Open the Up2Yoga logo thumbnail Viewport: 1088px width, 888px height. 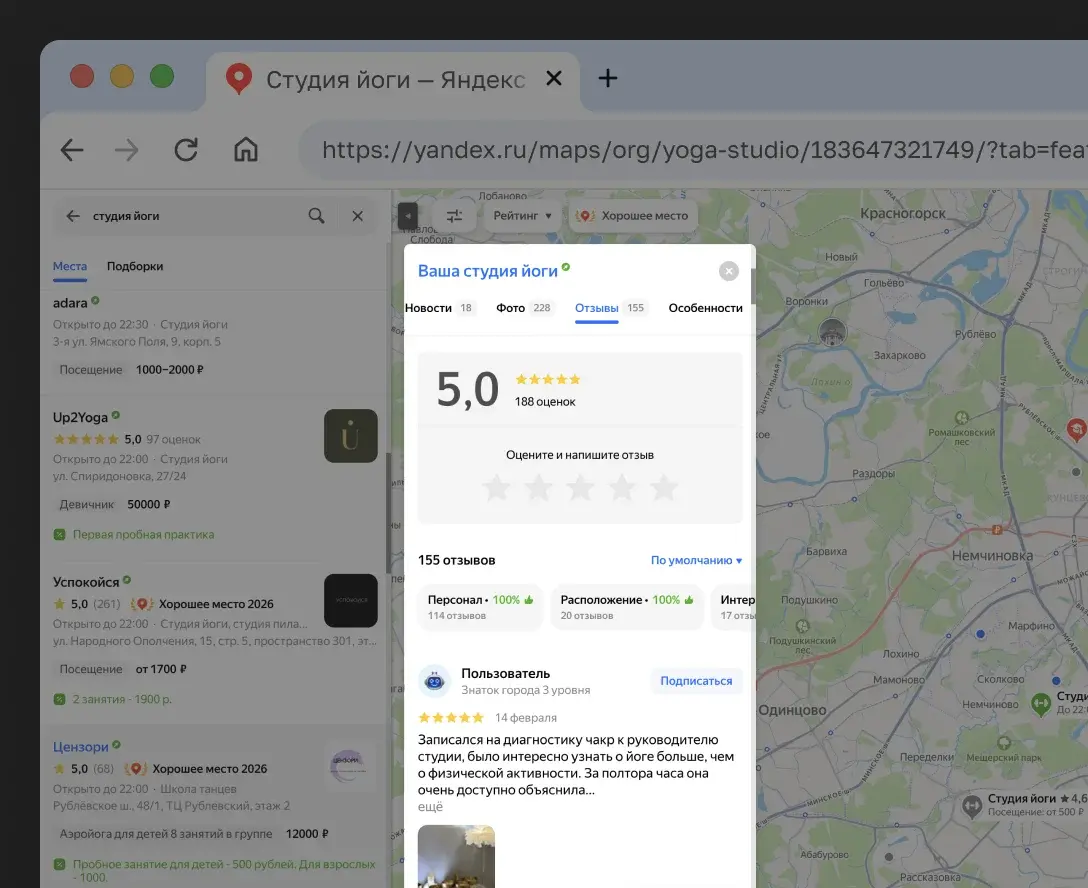click(x=351, y=436)
